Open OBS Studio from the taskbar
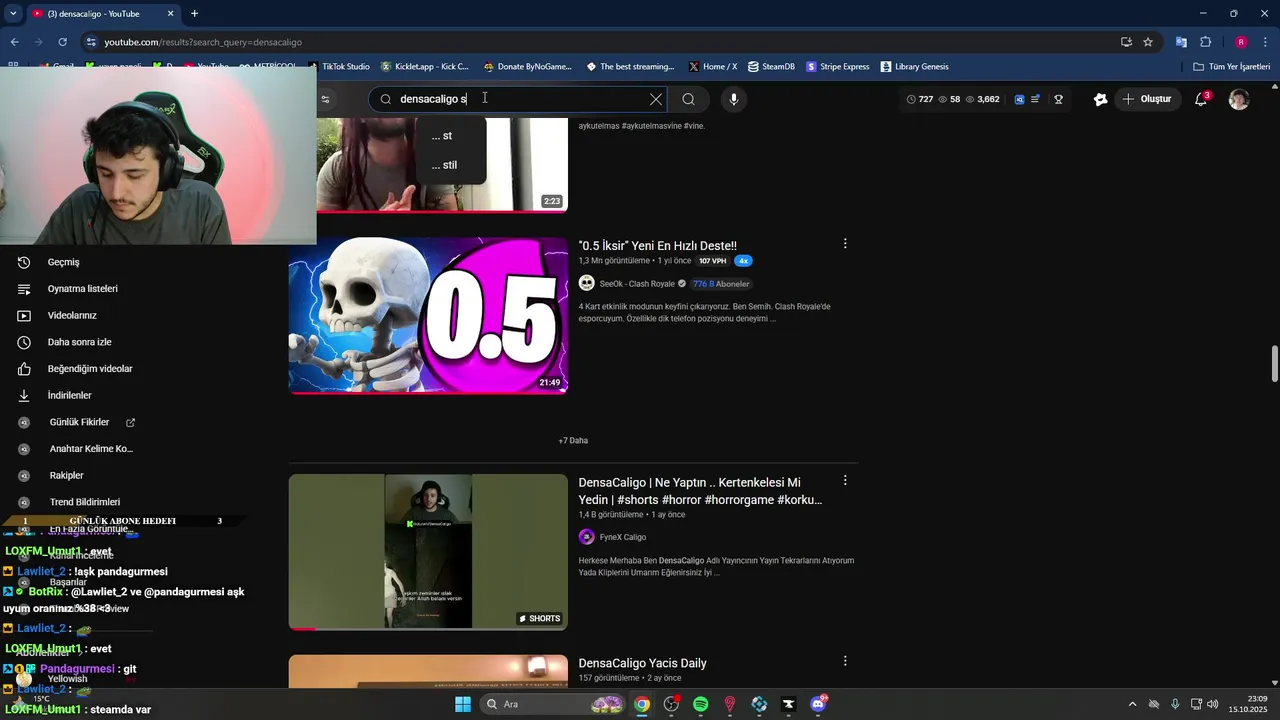Viewport: 1280px width, 720px height. (x=671, y=704)
